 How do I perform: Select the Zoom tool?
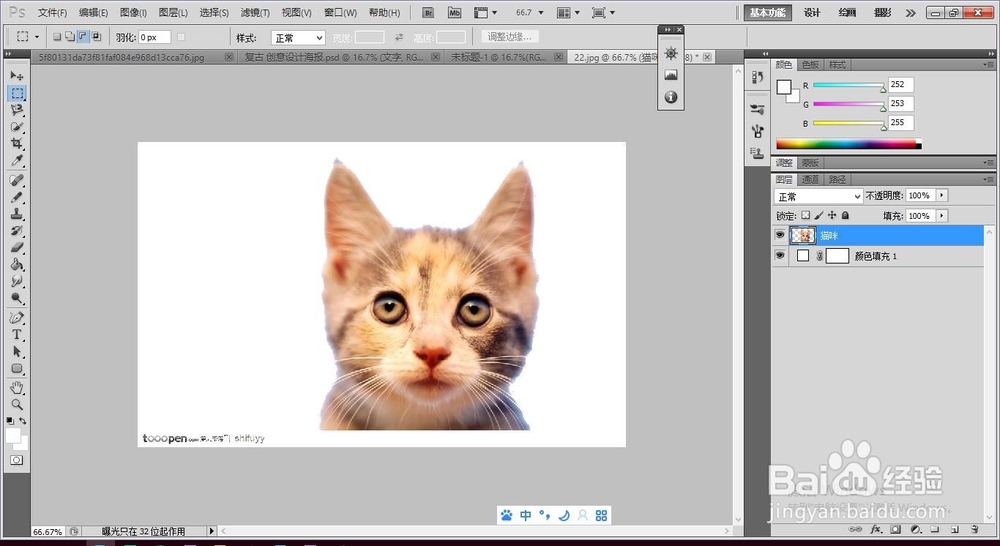point(17,404)
